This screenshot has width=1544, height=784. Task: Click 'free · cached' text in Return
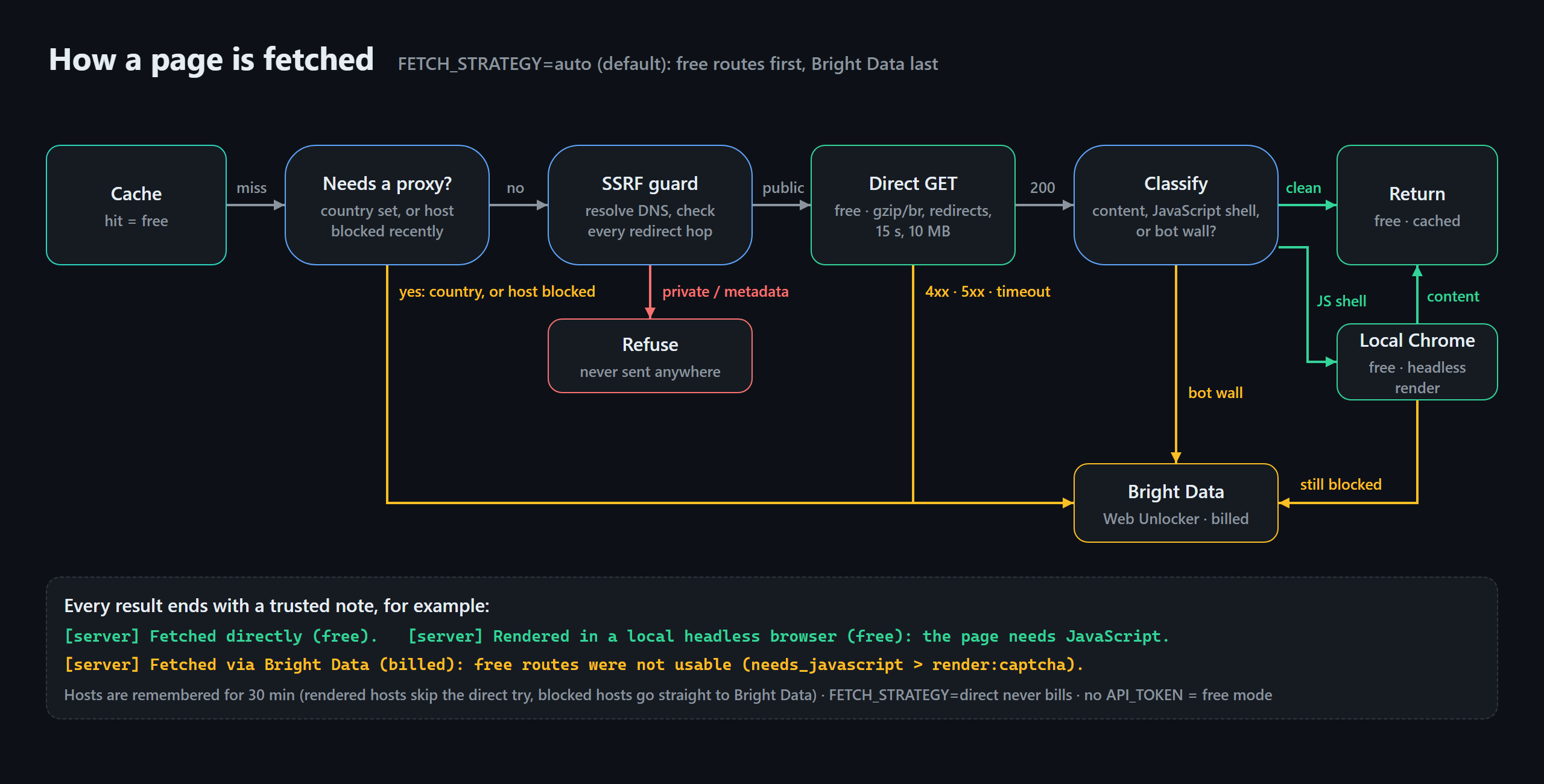(1417, 221)
